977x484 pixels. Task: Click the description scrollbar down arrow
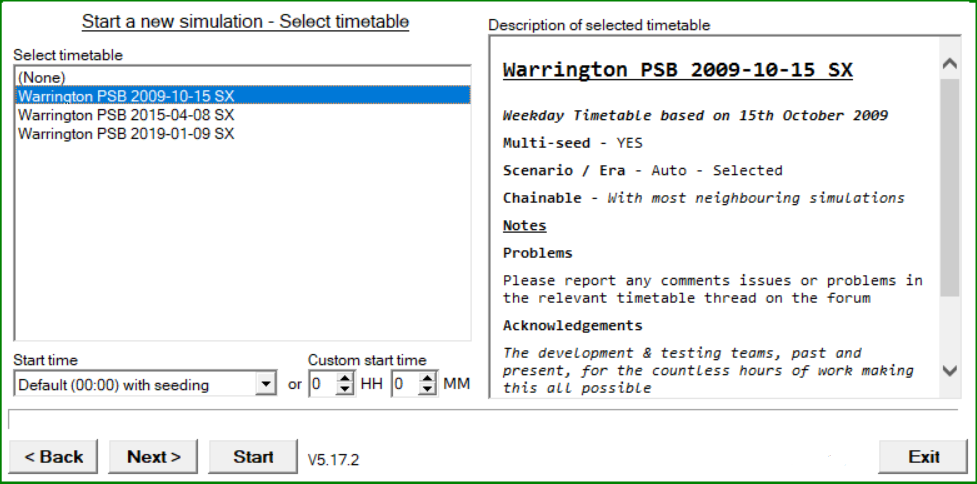point(950,371)
